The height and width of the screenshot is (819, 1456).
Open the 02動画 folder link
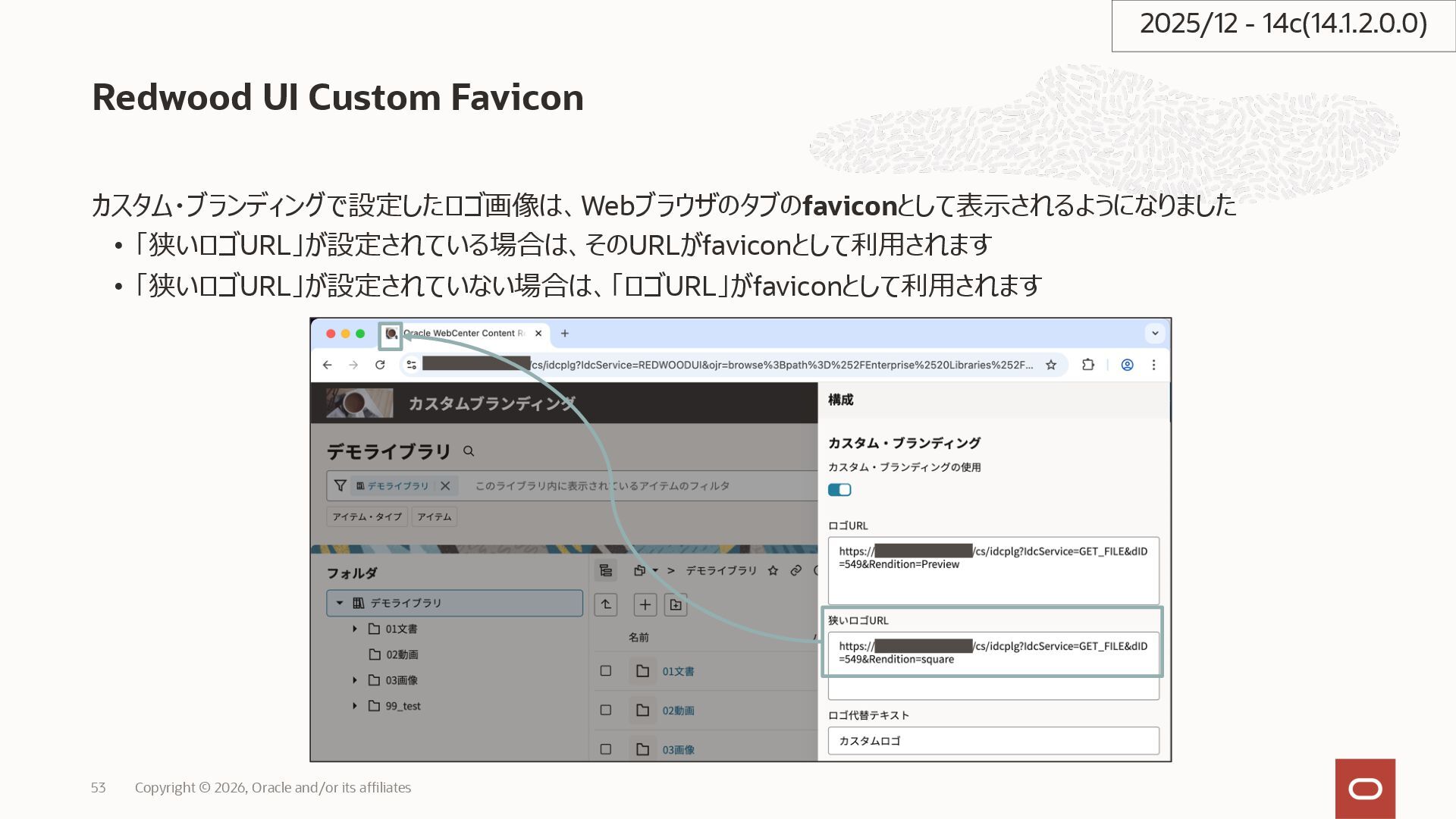point(678,711)
